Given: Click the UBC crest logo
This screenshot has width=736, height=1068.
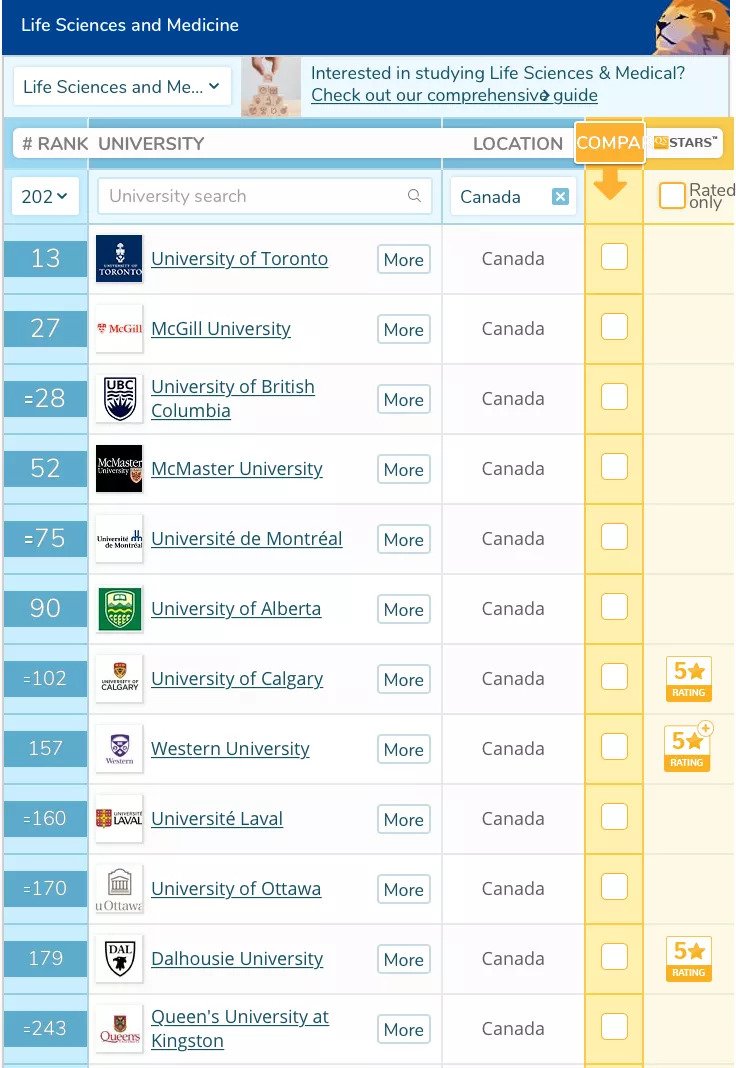Looking at the screenshot, I should tap(119, 398).
